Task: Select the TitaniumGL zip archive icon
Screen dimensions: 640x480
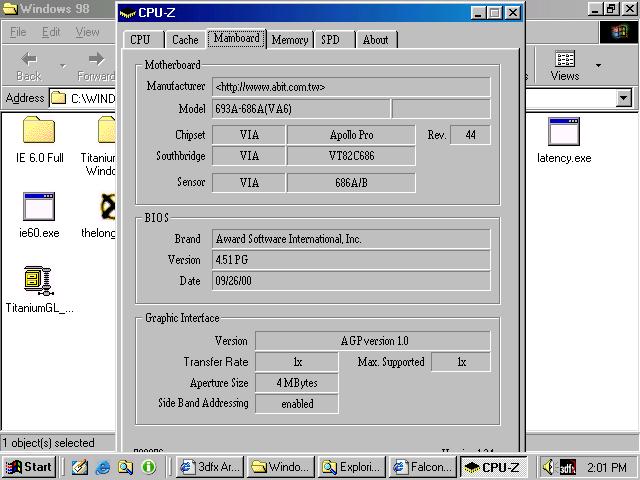Action: click(x=39, y=281)
